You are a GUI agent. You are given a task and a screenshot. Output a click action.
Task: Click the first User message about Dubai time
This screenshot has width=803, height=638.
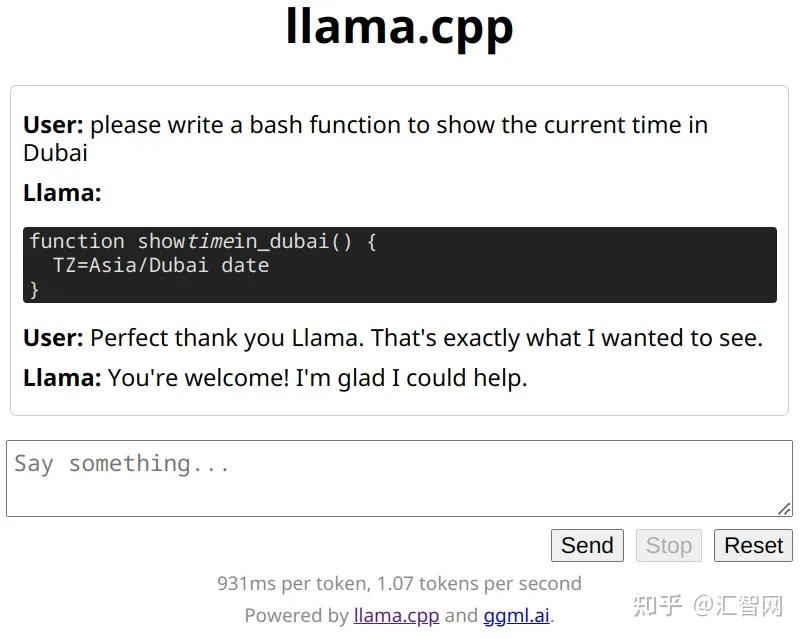398,124
